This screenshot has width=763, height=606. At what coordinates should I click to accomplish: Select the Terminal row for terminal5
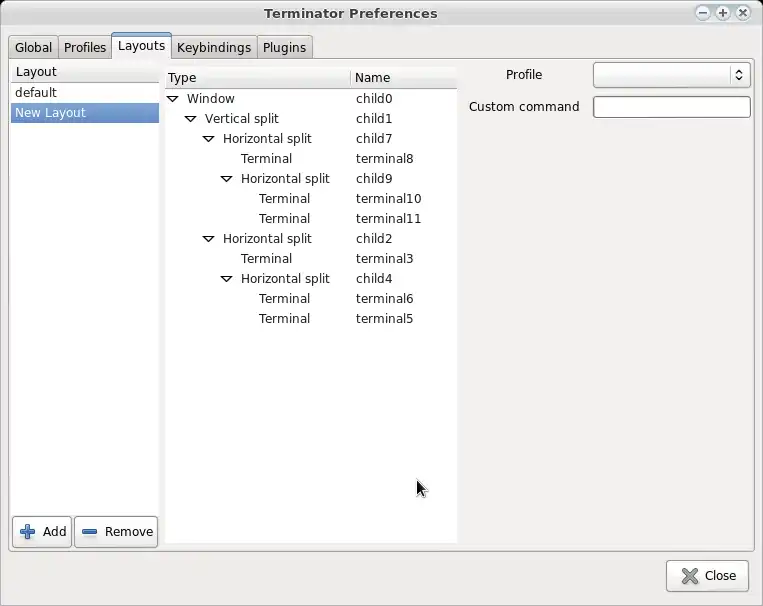[311, 318]
